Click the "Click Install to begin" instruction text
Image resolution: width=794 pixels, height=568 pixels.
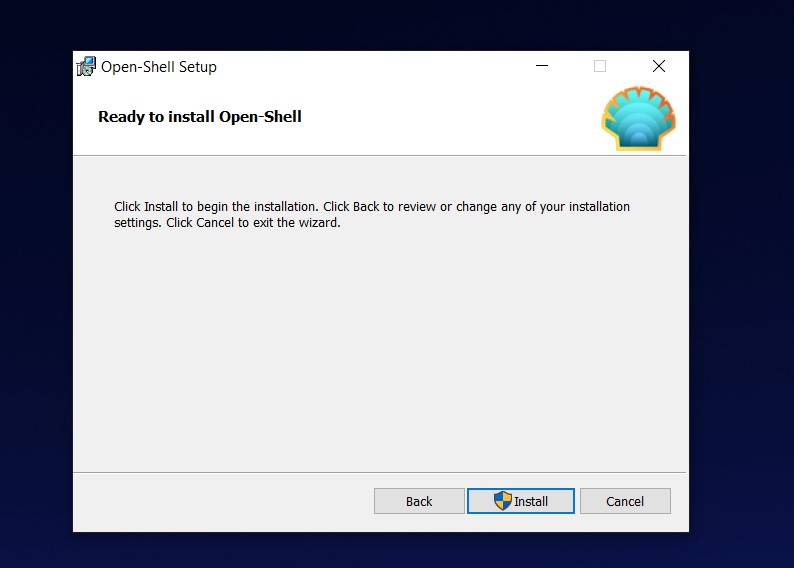372,215
